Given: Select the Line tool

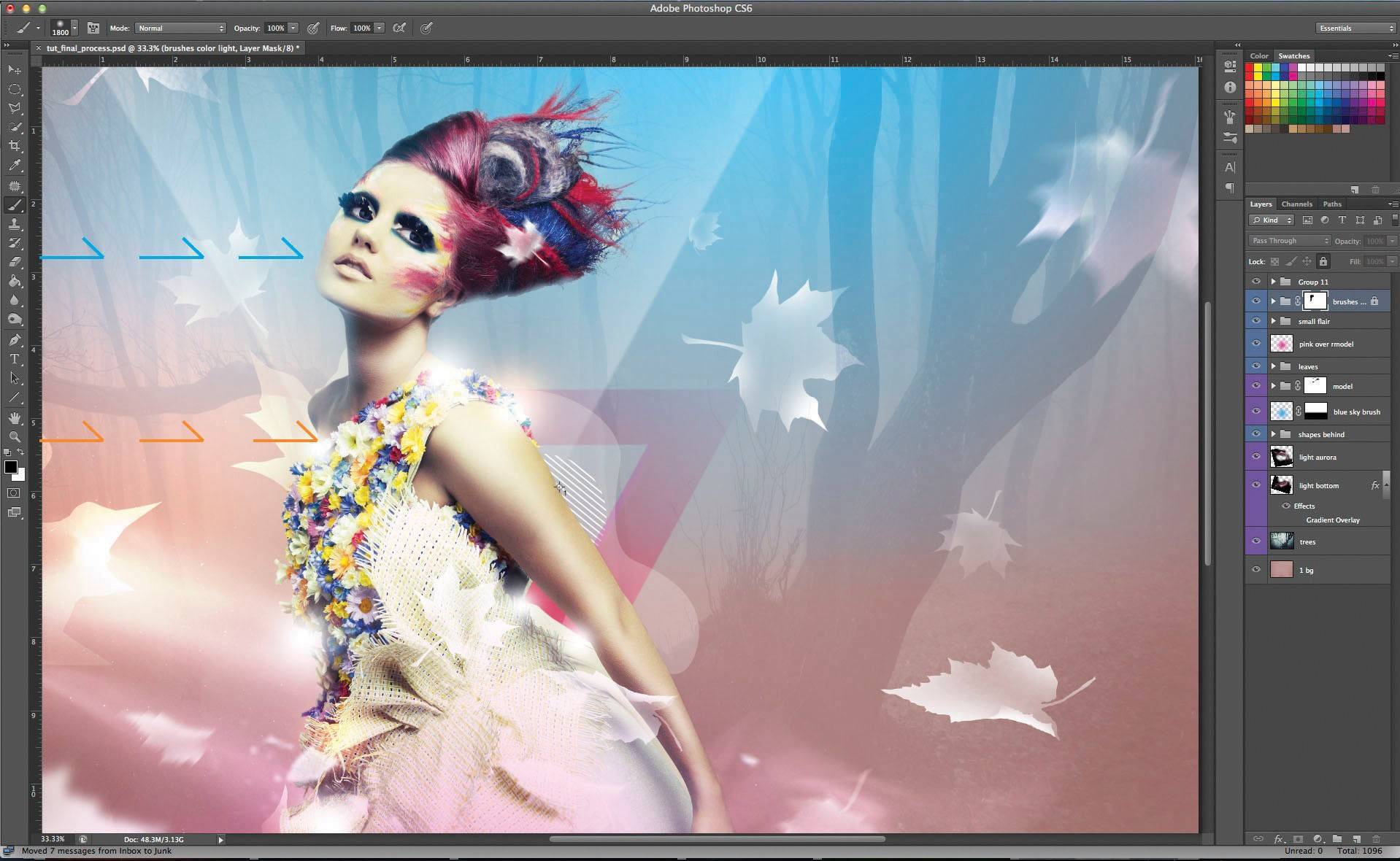Looking at the screenshot, I should point(15,398).
